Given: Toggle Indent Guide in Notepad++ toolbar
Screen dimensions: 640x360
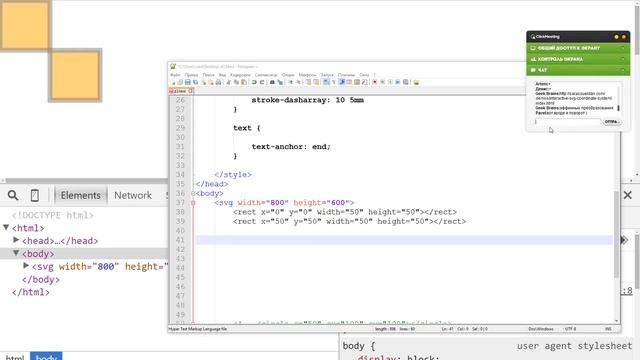Looking at the screenshot, I should 342,82.
